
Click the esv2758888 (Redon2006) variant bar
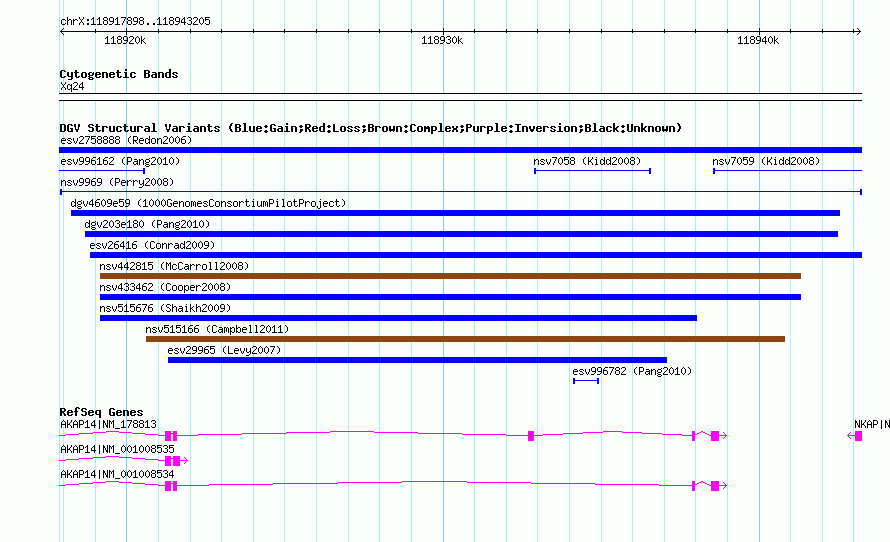tap(460, 150)
